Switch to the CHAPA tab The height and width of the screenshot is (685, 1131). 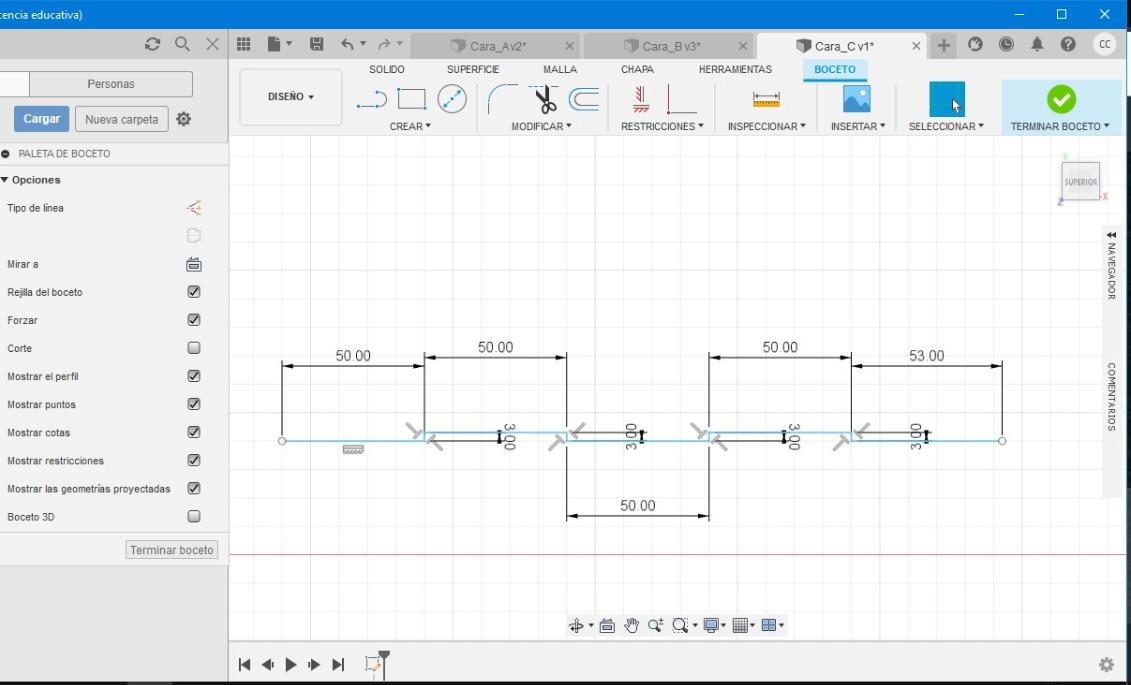[x=637, y=69]
